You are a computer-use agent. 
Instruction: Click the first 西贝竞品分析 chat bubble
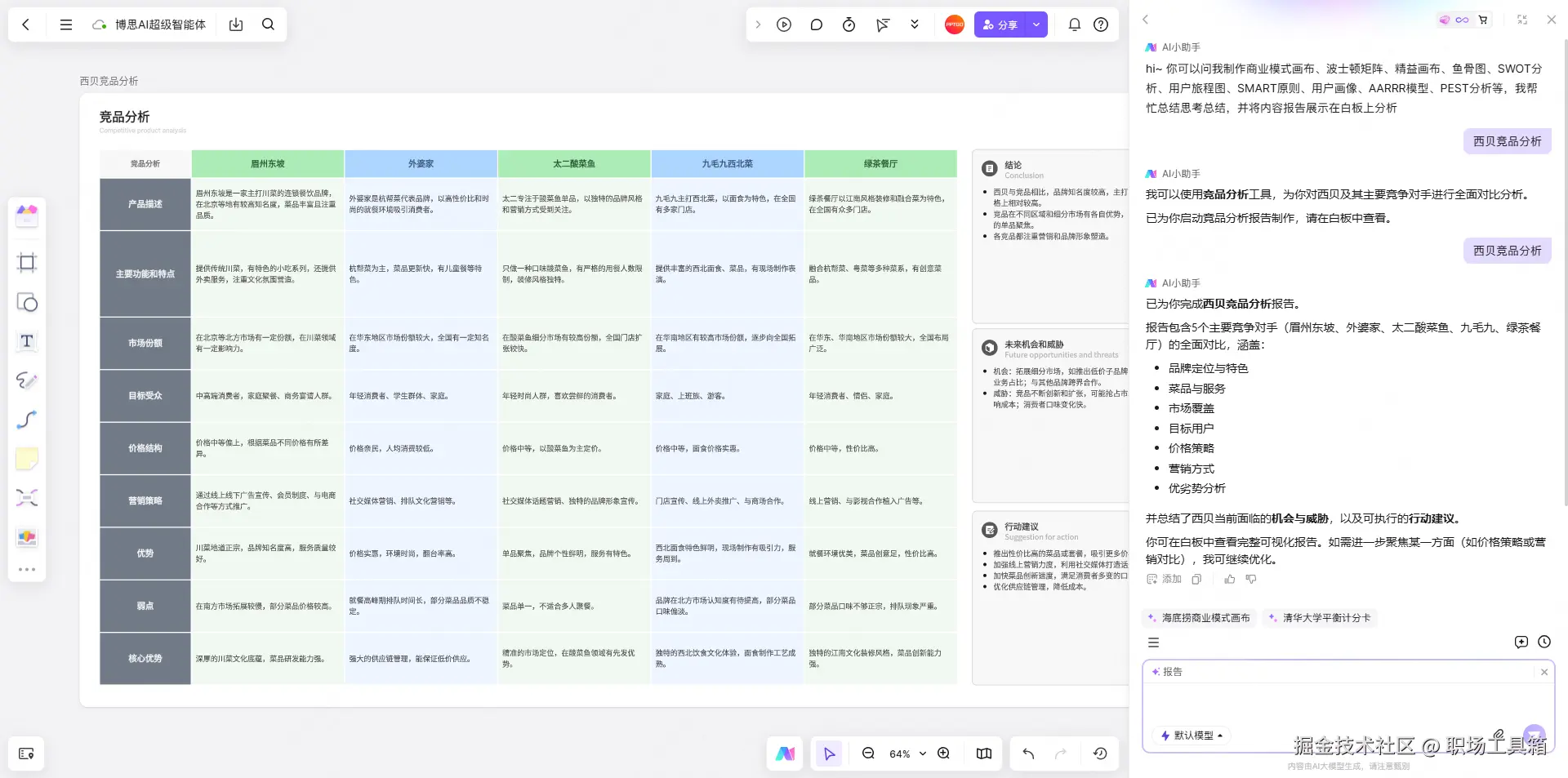[x=1507, y=141]
